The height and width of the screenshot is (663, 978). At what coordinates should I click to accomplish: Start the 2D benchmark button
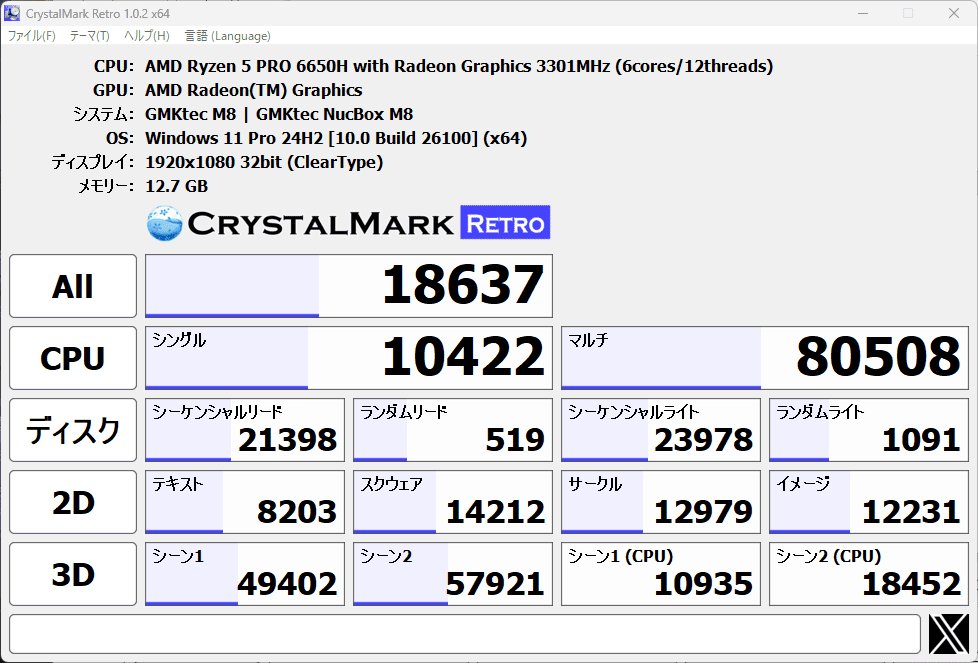point(73,502)
